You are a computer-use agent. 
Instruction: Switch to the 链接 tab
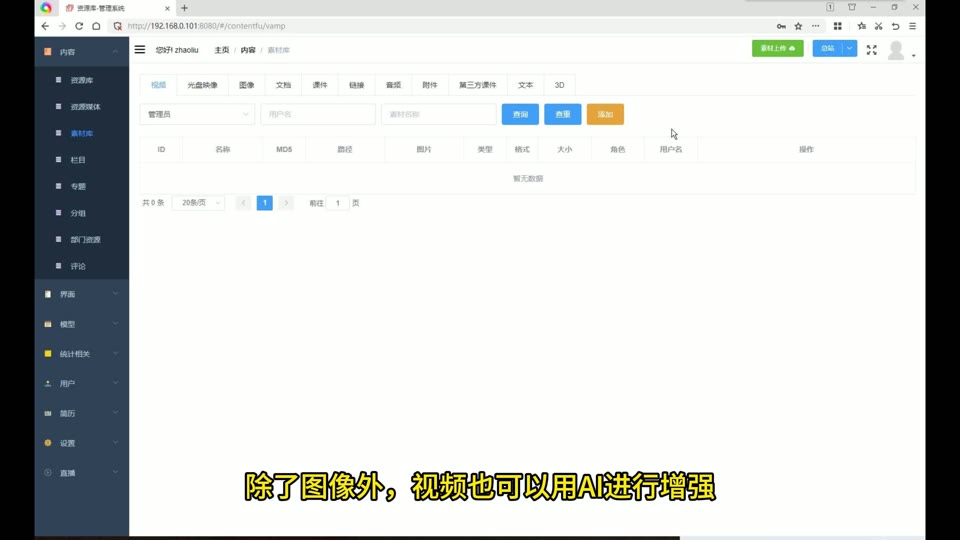tap(356, 85)
